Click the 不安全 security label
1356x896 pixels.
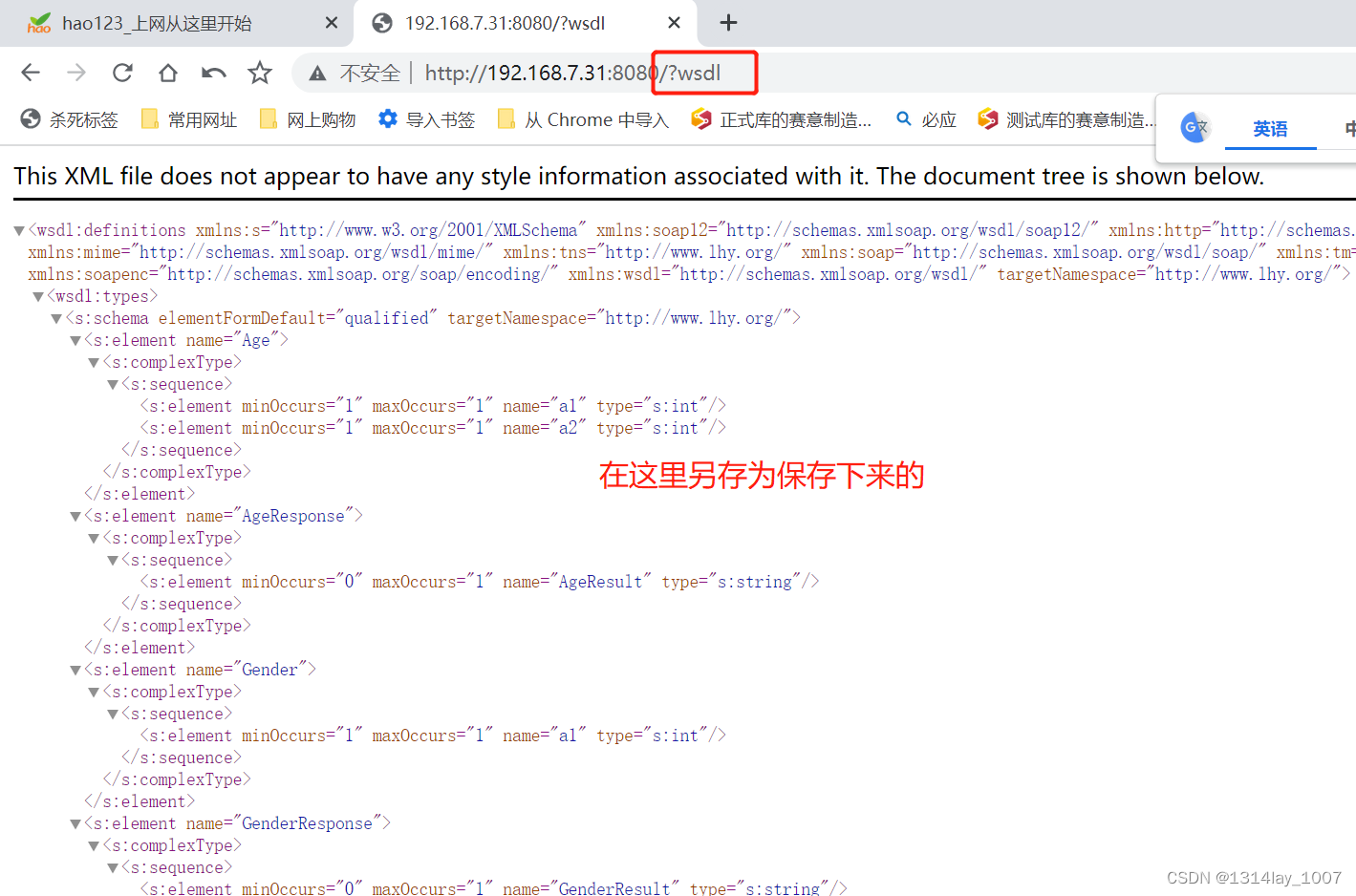[370, 74]
